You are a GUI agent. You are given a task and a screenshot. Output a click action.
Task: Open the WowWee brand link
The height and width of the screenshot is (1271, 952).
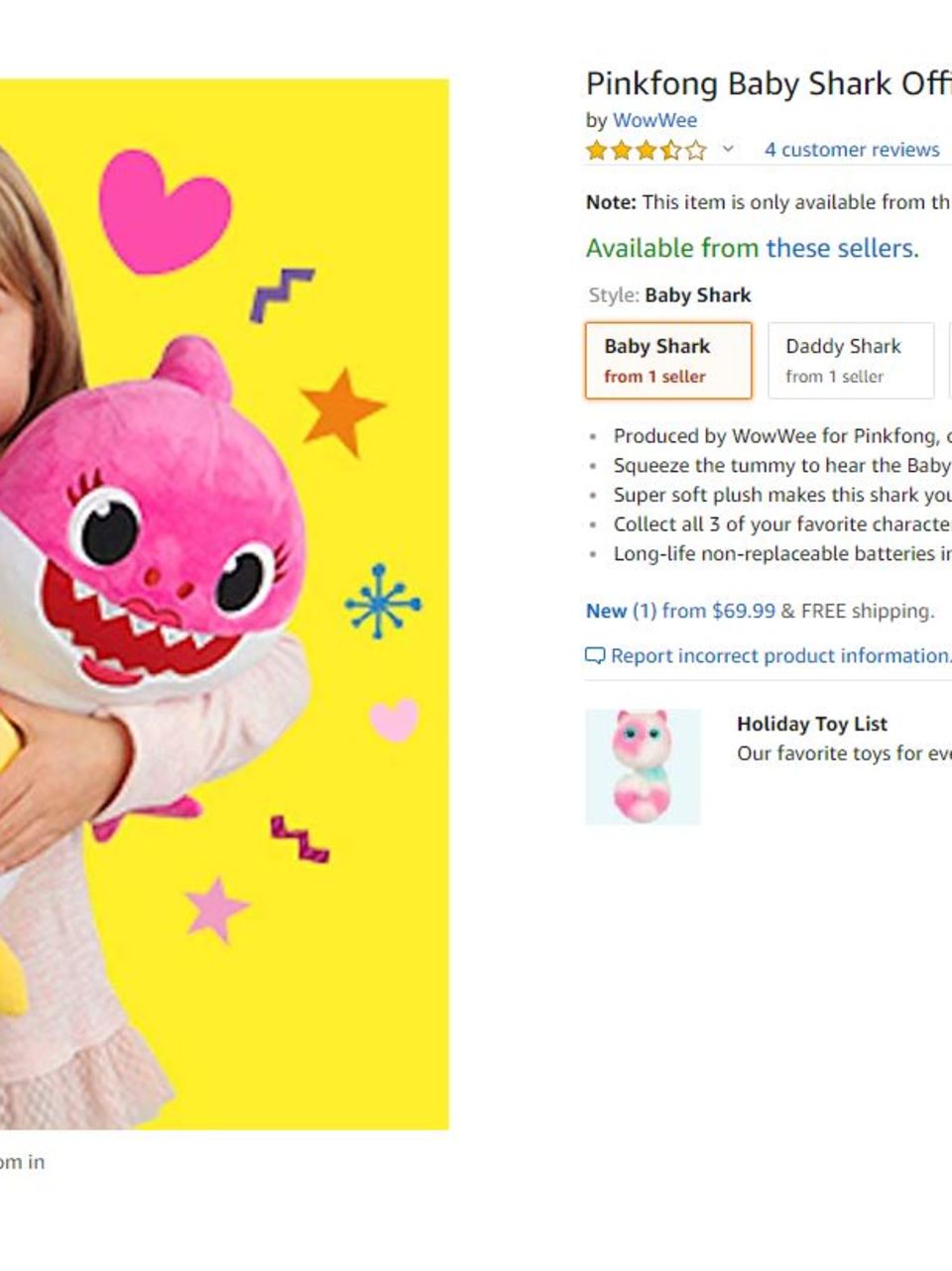point(655,120)
